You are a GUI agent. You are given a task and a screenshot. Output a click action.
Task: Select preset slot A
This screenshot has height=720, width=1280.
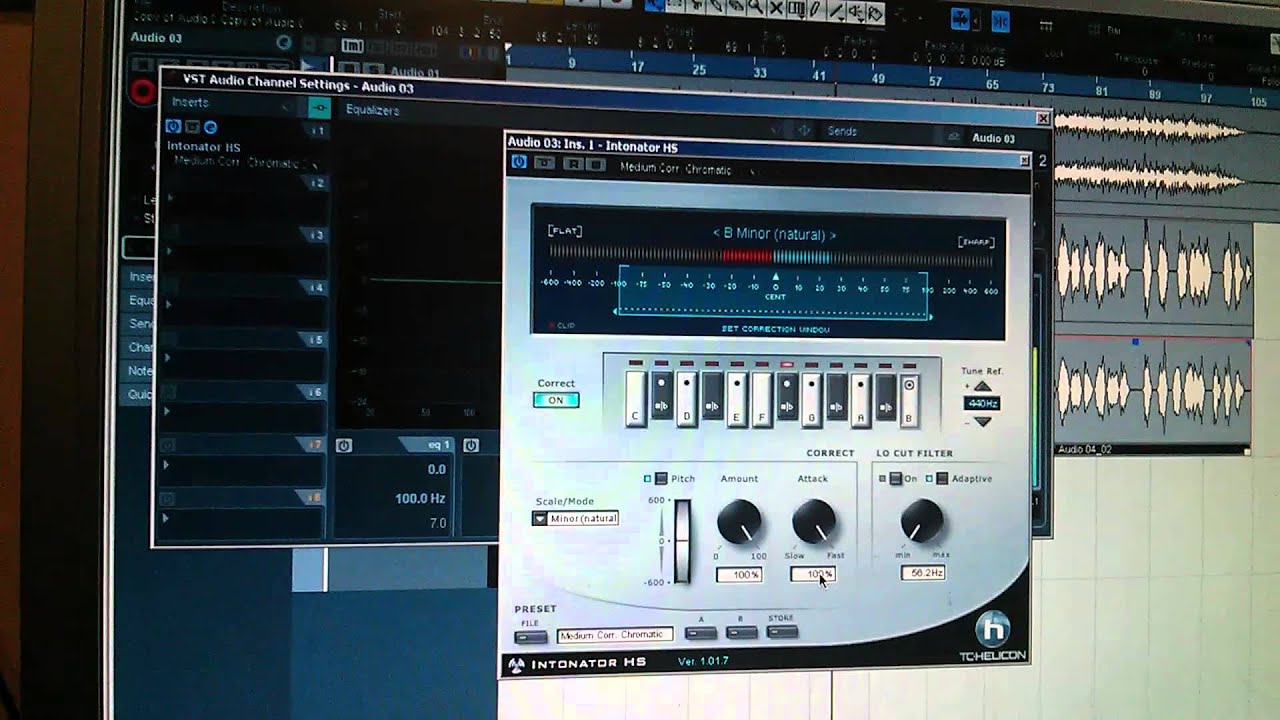pyautogui.click(x=701, y=633)
